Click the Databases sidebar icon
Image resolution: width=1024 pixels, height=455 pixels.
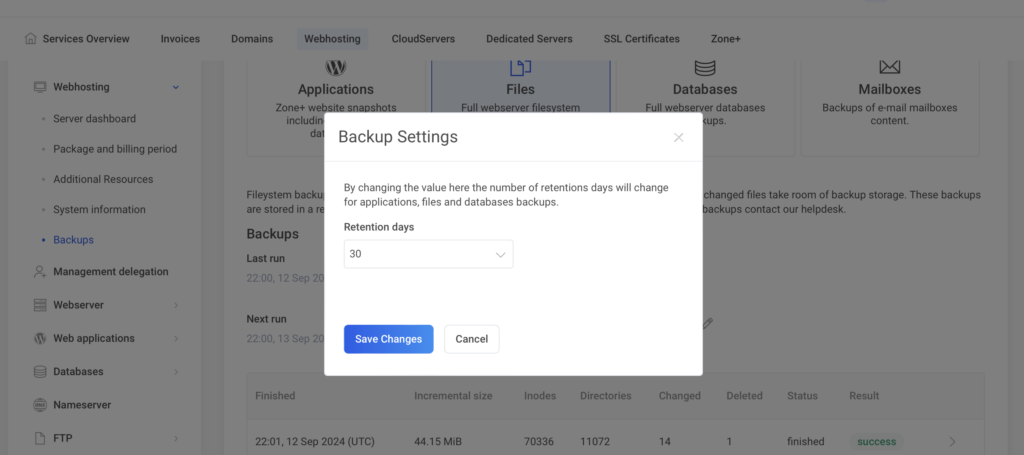pyautogui.click(x=40, y=372)
